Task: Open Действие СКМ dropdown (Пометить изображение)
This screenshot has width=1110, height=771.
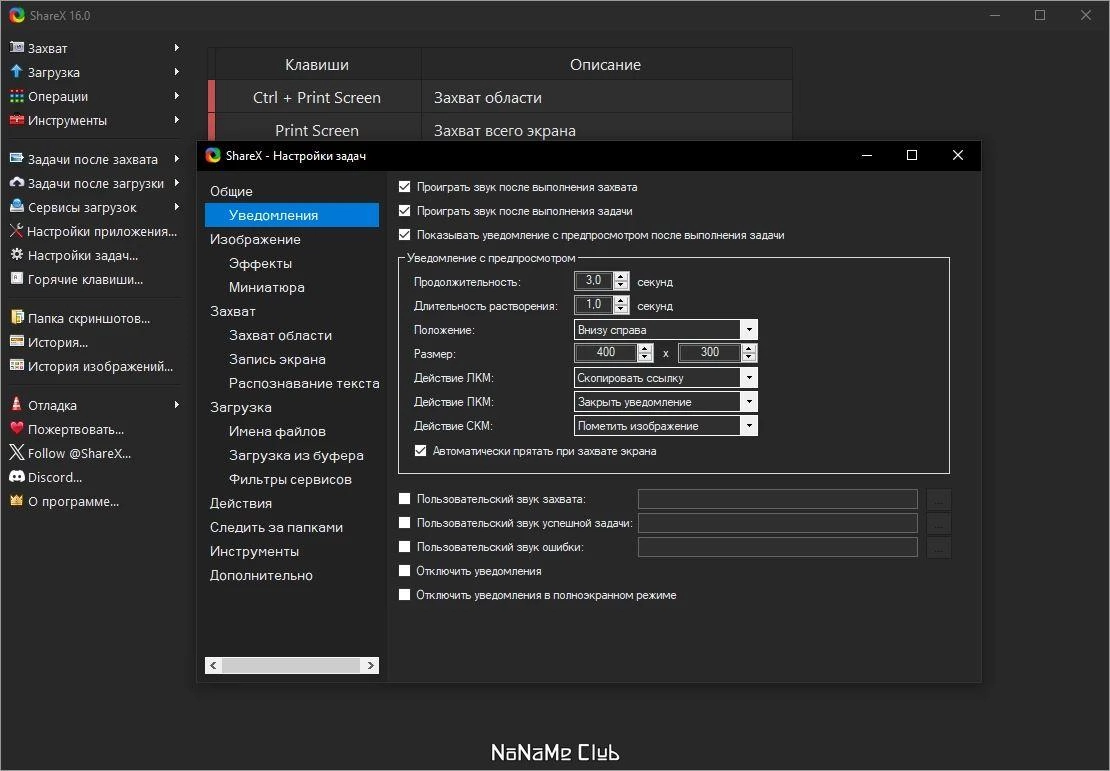Action: tap(665, 426)
